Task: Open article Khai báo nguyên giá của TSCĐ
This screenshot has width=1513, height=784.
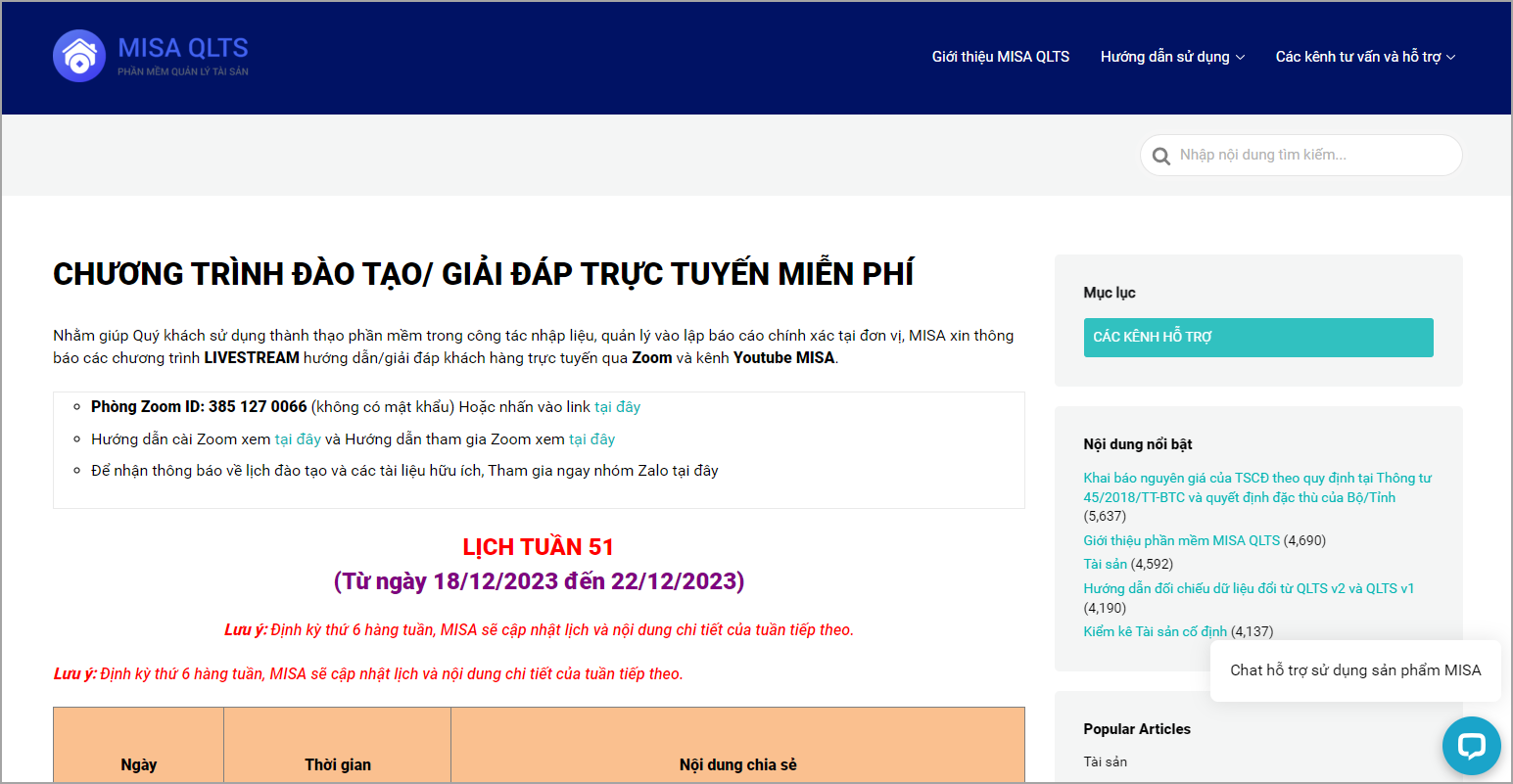Action: tap(1257, 487)
